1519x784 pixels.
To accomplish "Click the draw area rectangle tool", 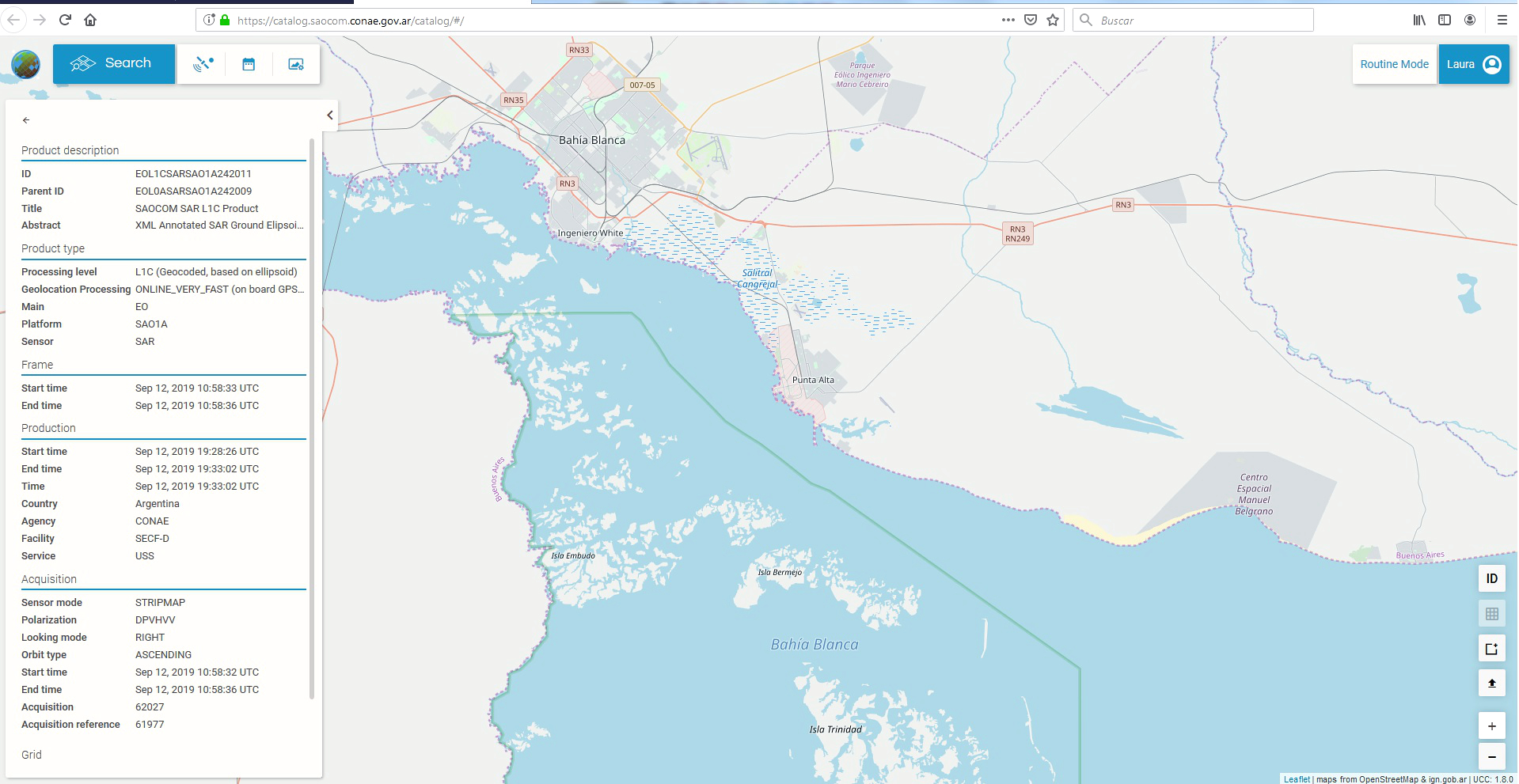I will [1491, 649].
